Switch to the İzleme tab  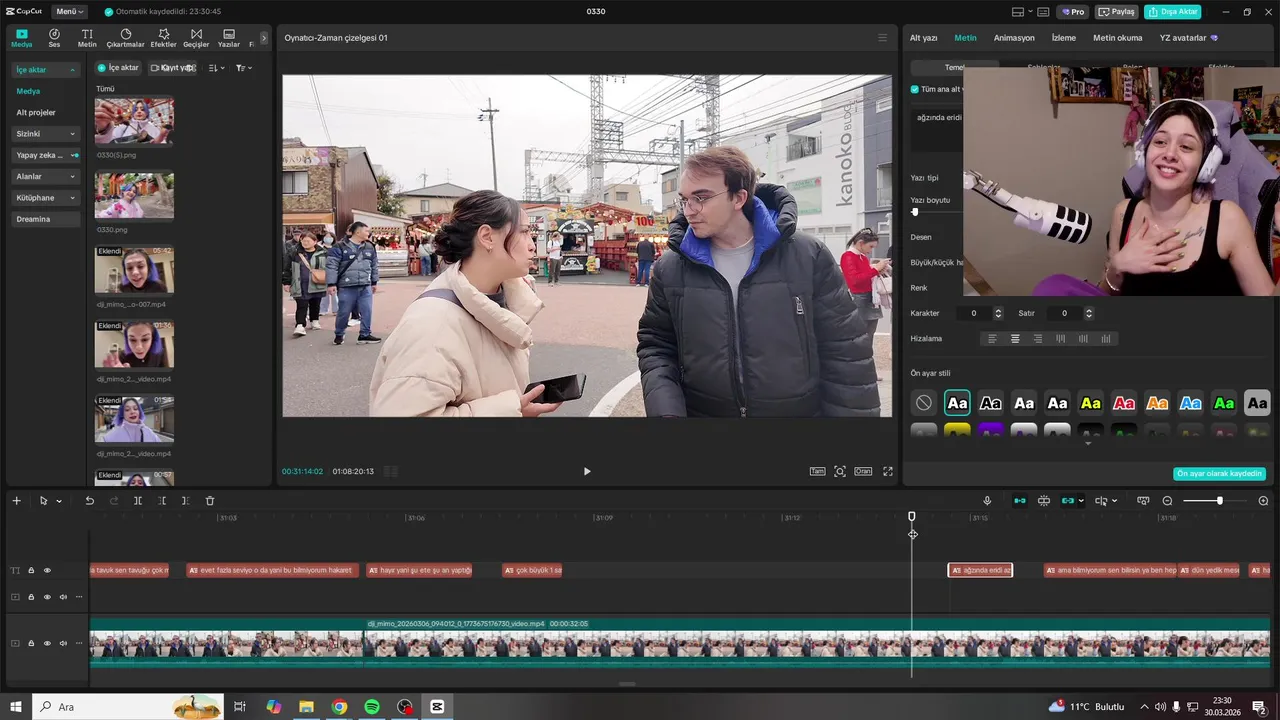click(1064, 38)
